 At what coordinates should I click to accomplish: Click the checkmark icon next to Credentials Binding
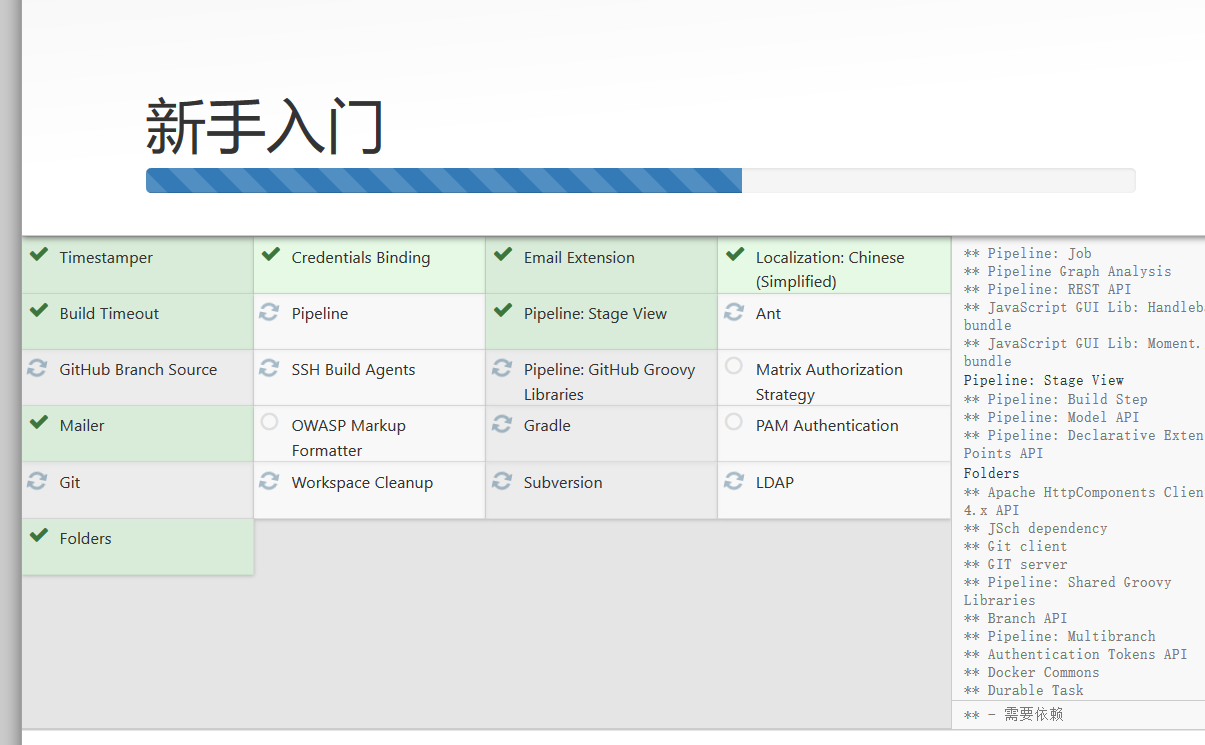270,255
